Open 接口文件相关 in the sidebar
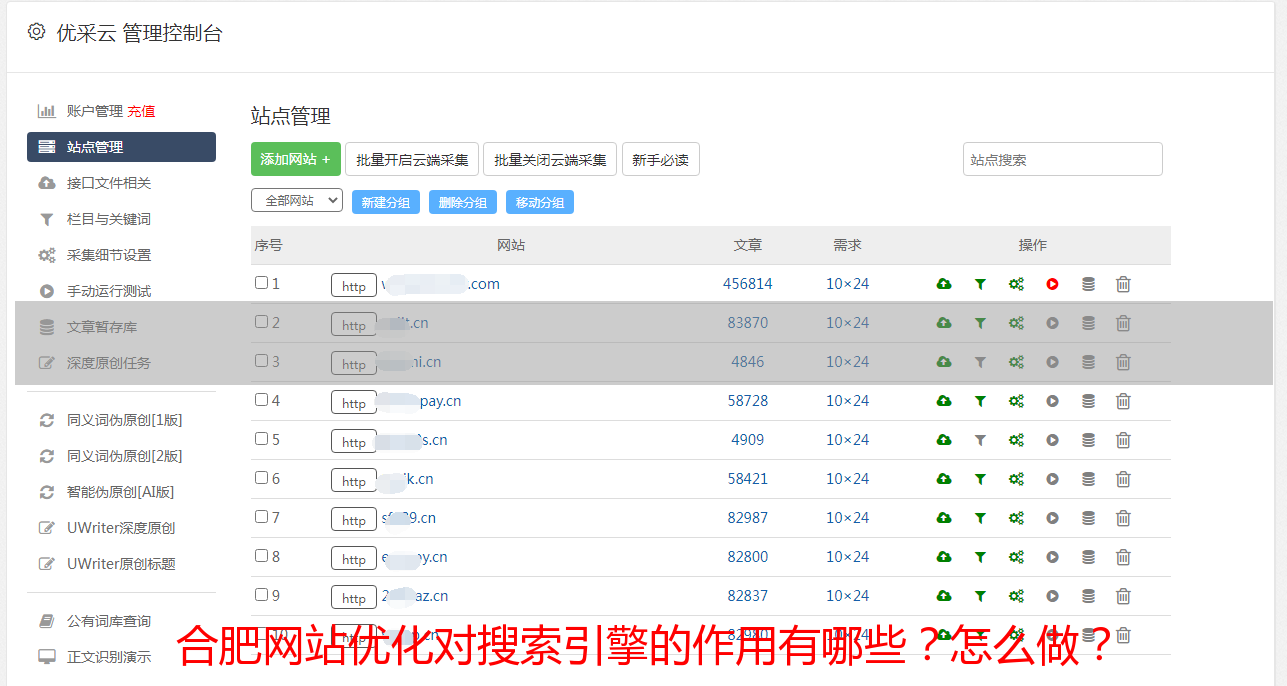This screenshot has width=1287, height=686. (109, 183)
